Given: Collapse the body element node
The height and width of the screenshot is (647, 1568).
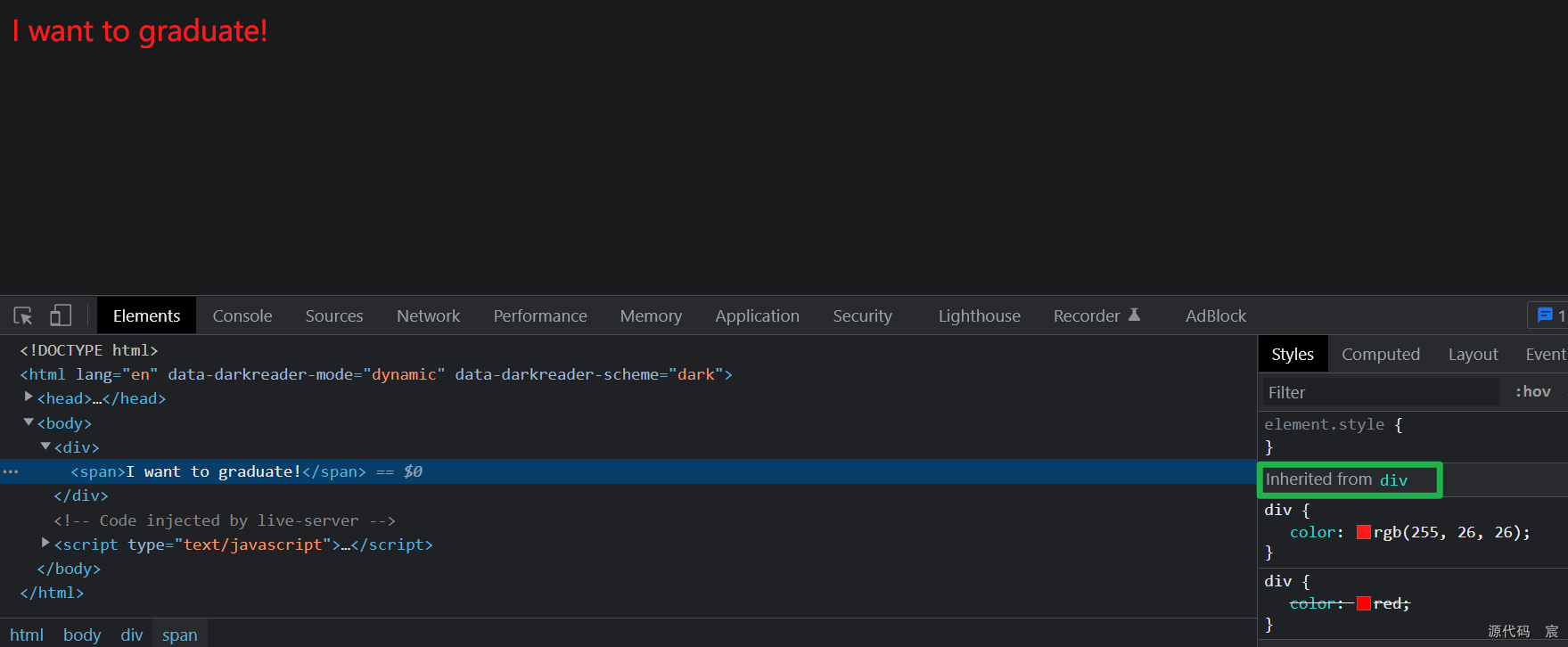Looking at the screenshot, I should coord(29,422).
